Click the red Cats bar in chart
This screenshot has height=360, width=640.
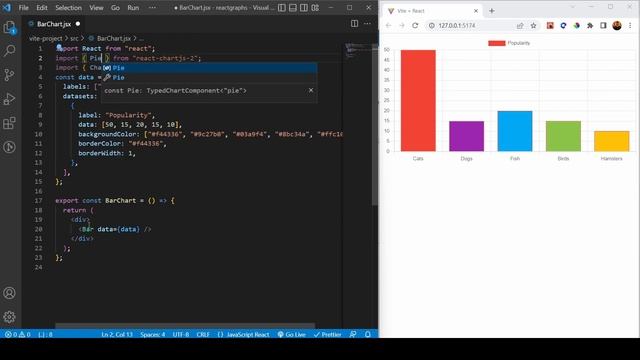(418, 100)
